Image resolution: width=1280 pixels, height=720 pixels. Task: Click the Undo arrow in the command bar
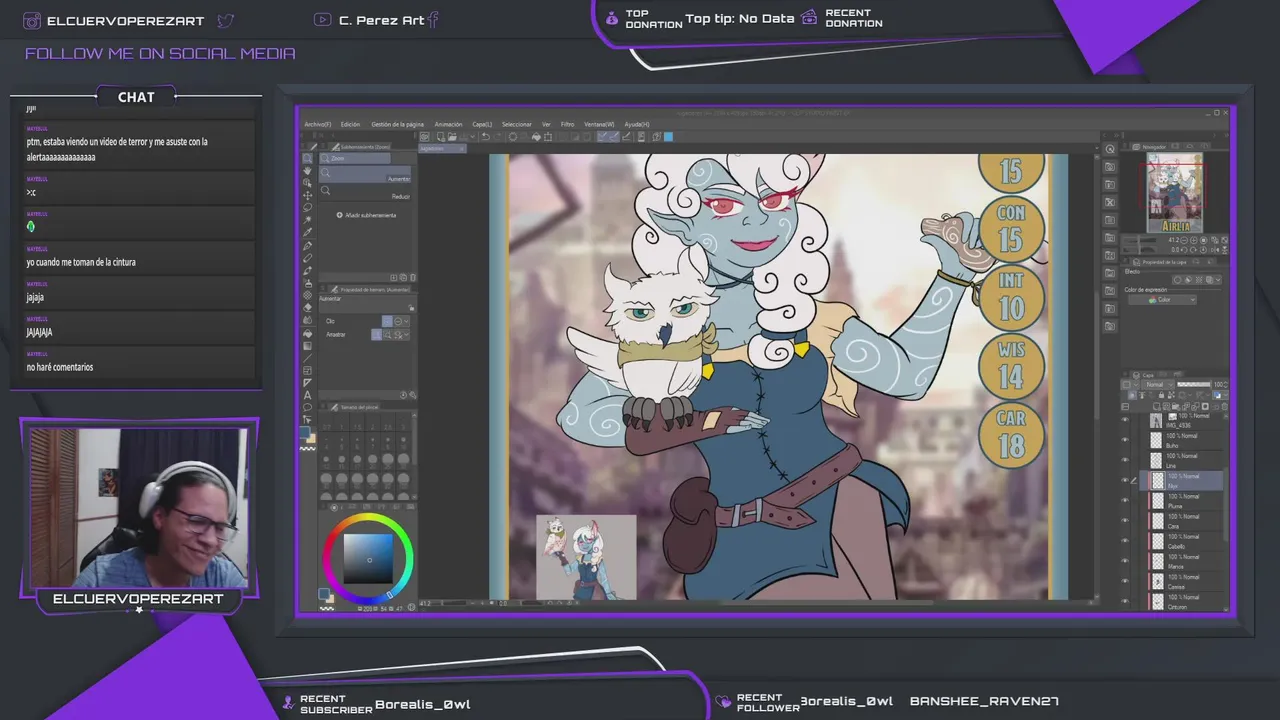[x=486, y=137]
